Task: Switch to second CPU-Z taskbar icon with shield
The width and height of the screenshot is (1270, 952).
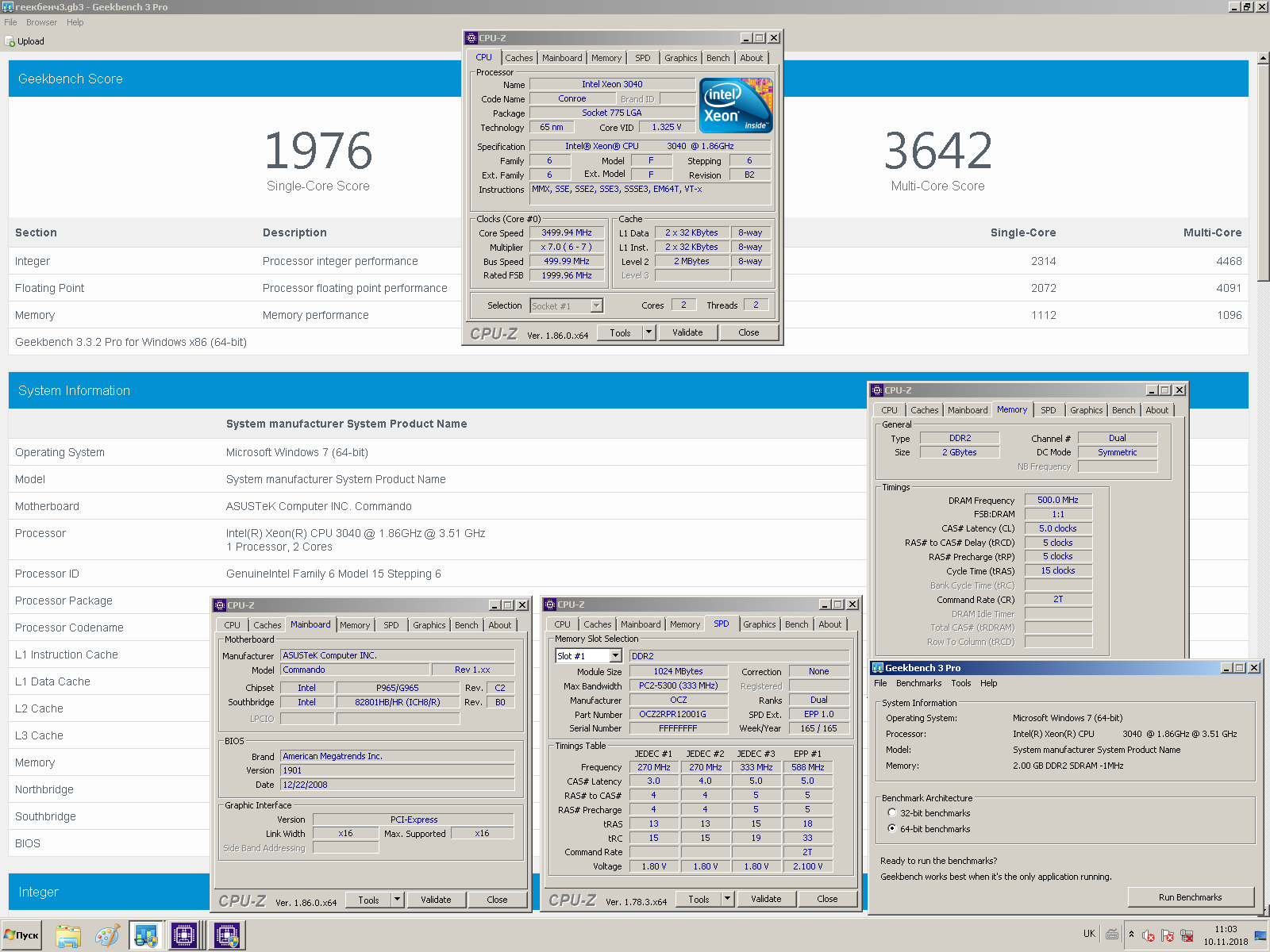Action: [227, 936]
